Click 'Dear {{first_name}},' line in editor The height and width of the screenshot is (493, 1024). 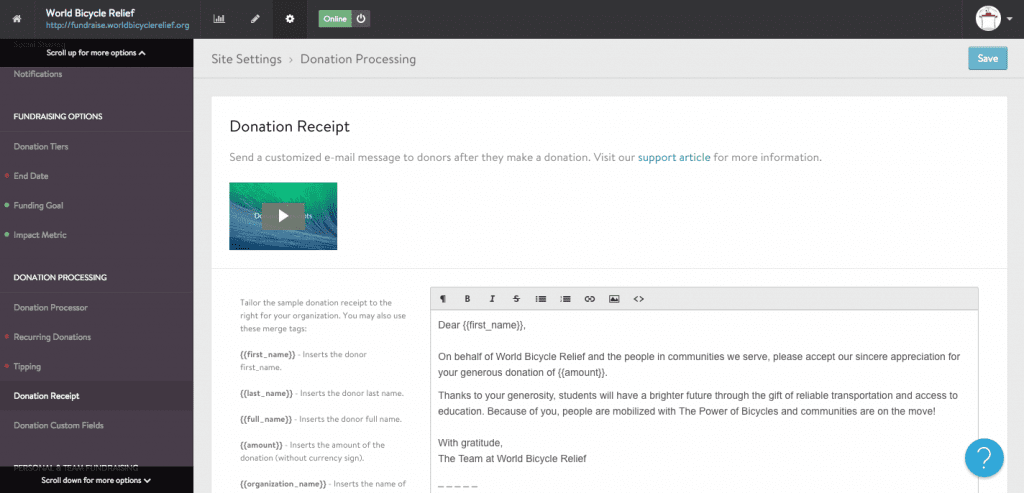pyautogui.click(x=482, y=325)
